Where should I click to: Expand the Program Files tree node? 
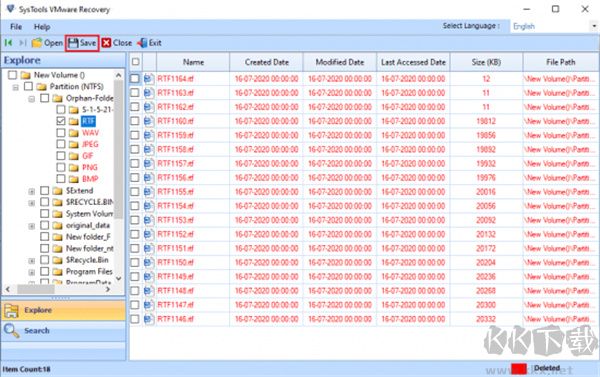point(32,273)
